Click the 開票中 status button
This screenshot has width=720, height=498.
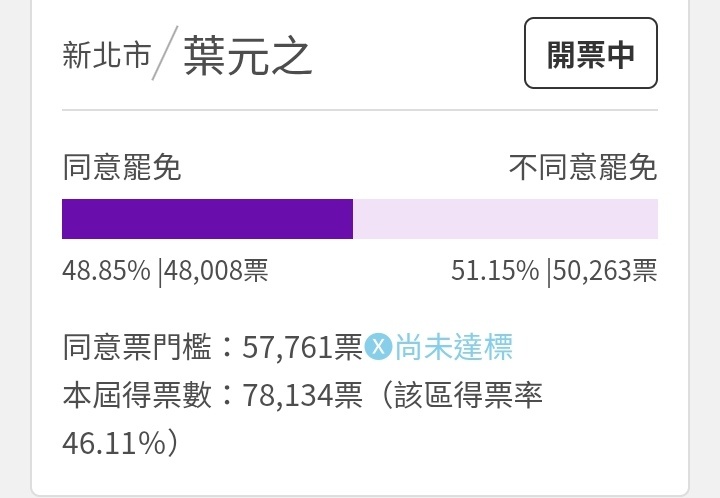pos(591,53)
